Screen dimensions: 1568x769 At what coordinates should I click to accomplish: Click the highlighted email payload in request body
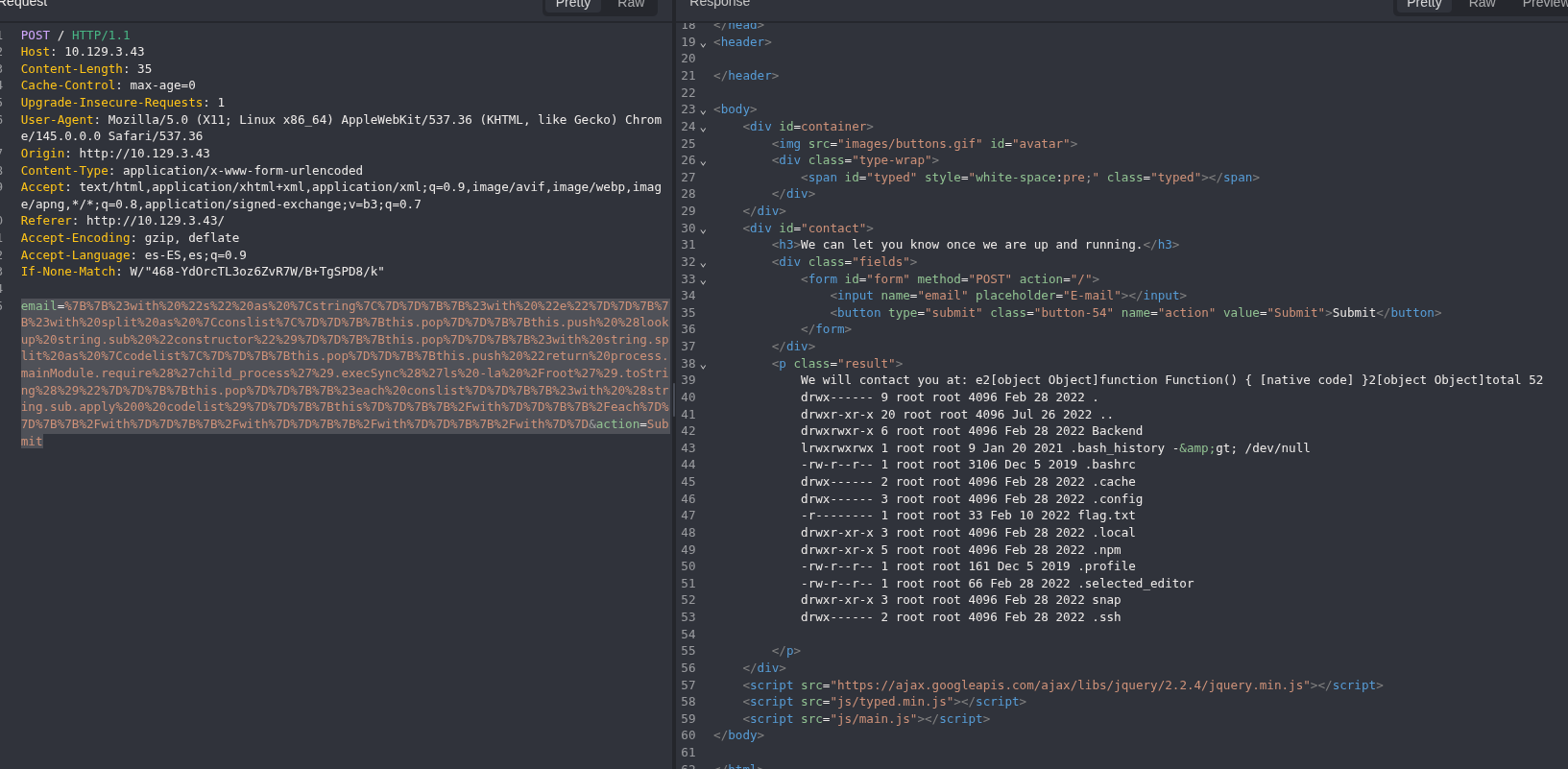point(345,373)
